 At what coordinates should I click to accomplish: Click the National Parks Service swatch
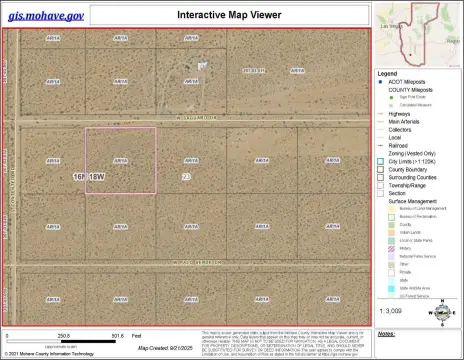click(391, 257)
